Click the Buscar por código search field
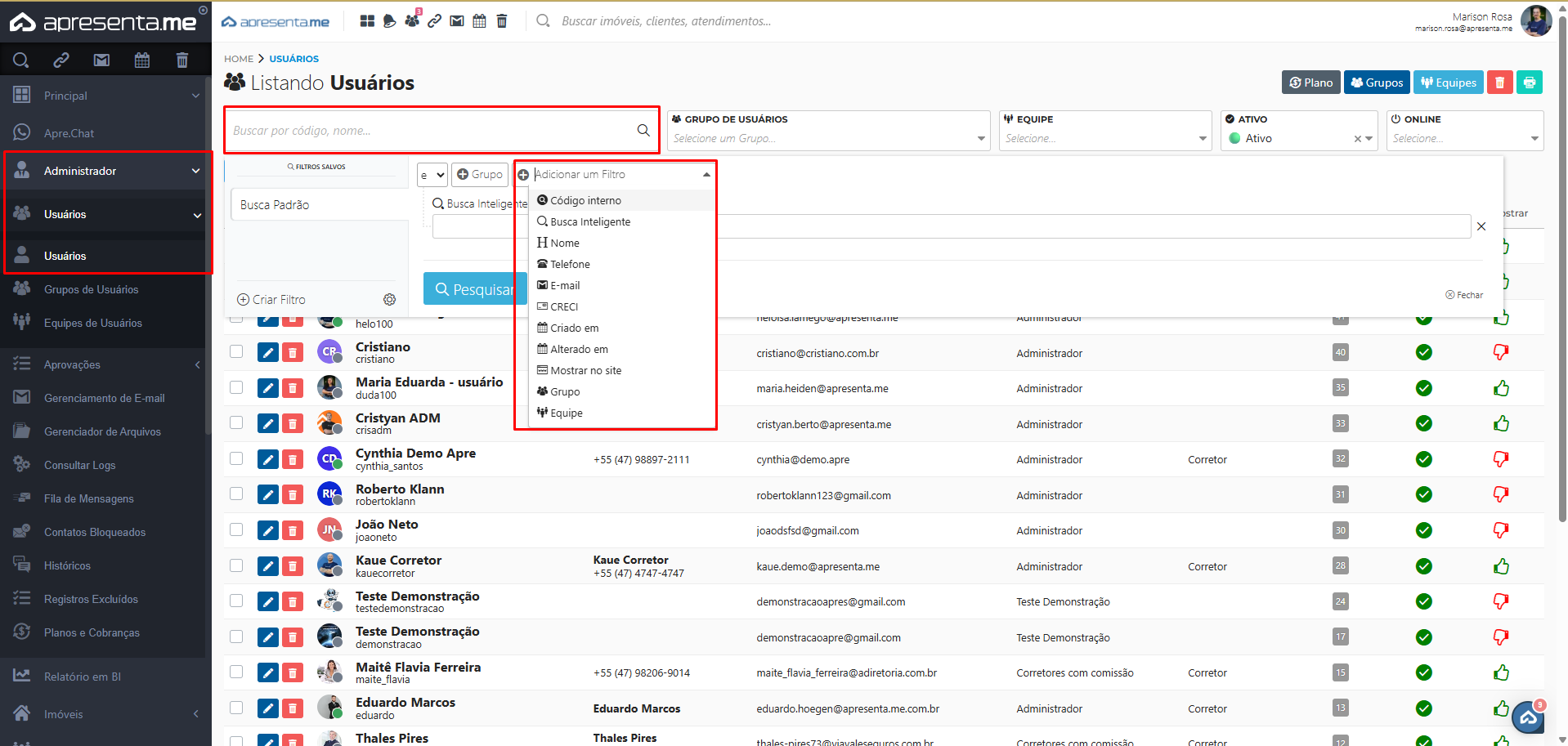1568x746 pixels. 432,131
